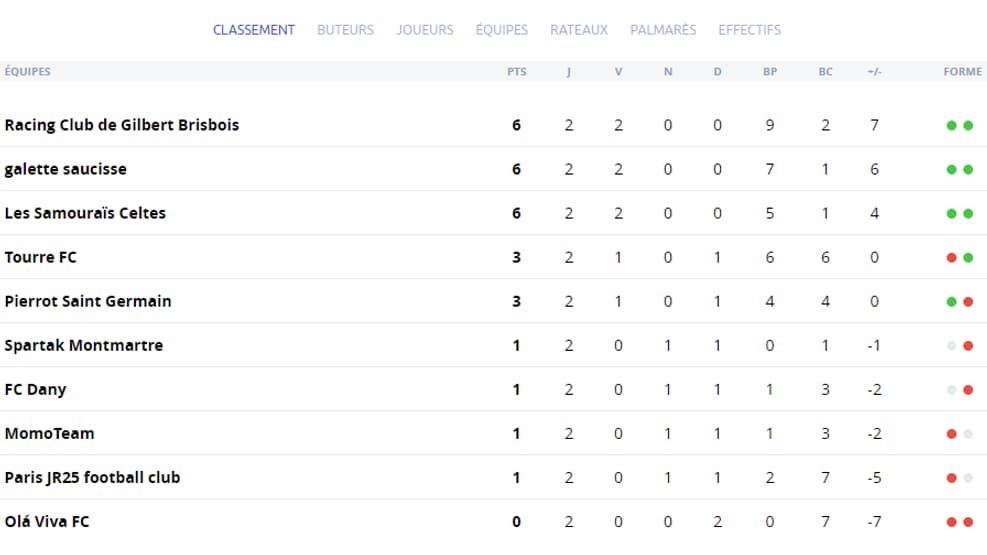This screenshot has height=555, width=987.
Task: Open the BUTEURS tab
Action: [345, 30]
